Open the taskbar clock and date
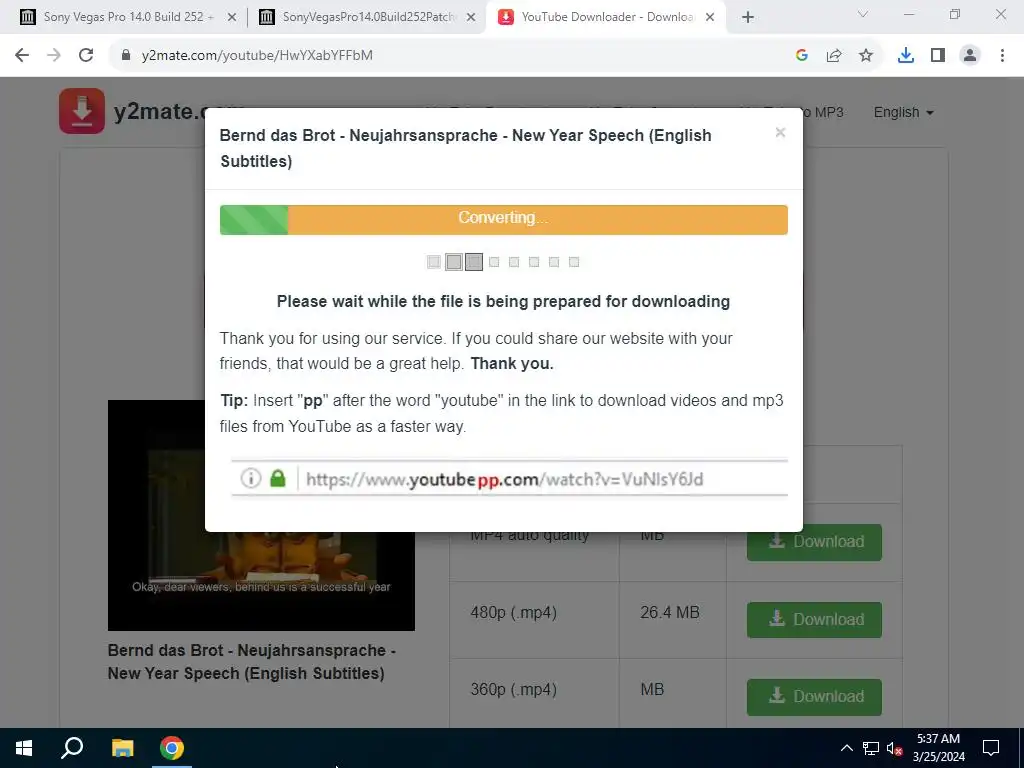This screenshot has width=1024, height=768. coord(938,748)
